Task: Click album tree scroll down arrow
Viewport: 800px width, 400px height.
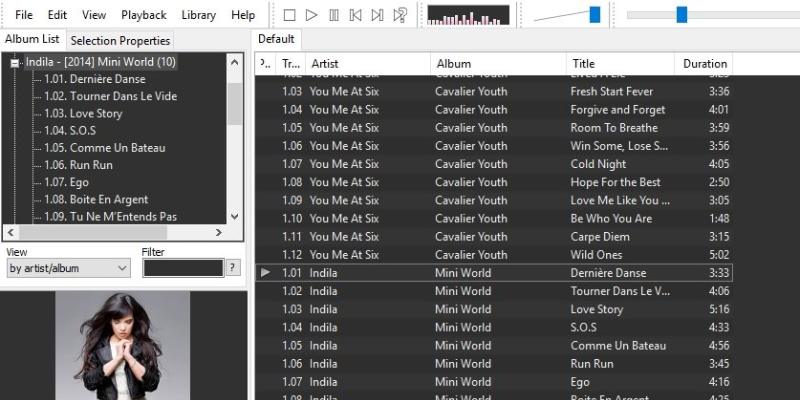Action: (235, 216)
